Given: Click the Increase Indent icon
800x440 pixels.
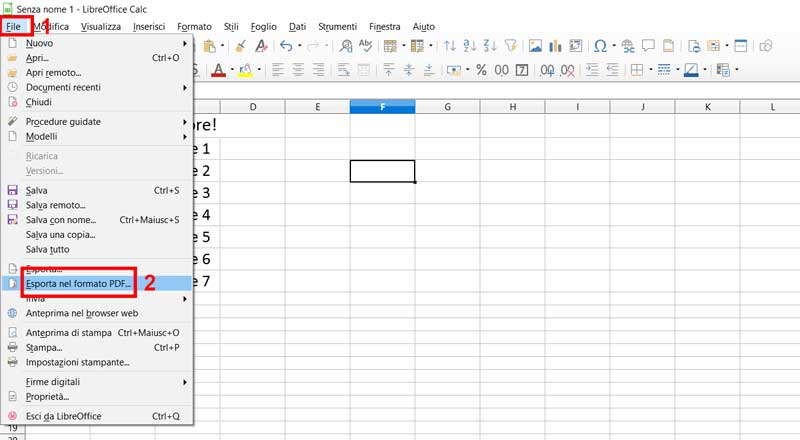Looking at the screenshot, I should click(x=592, y=70).
